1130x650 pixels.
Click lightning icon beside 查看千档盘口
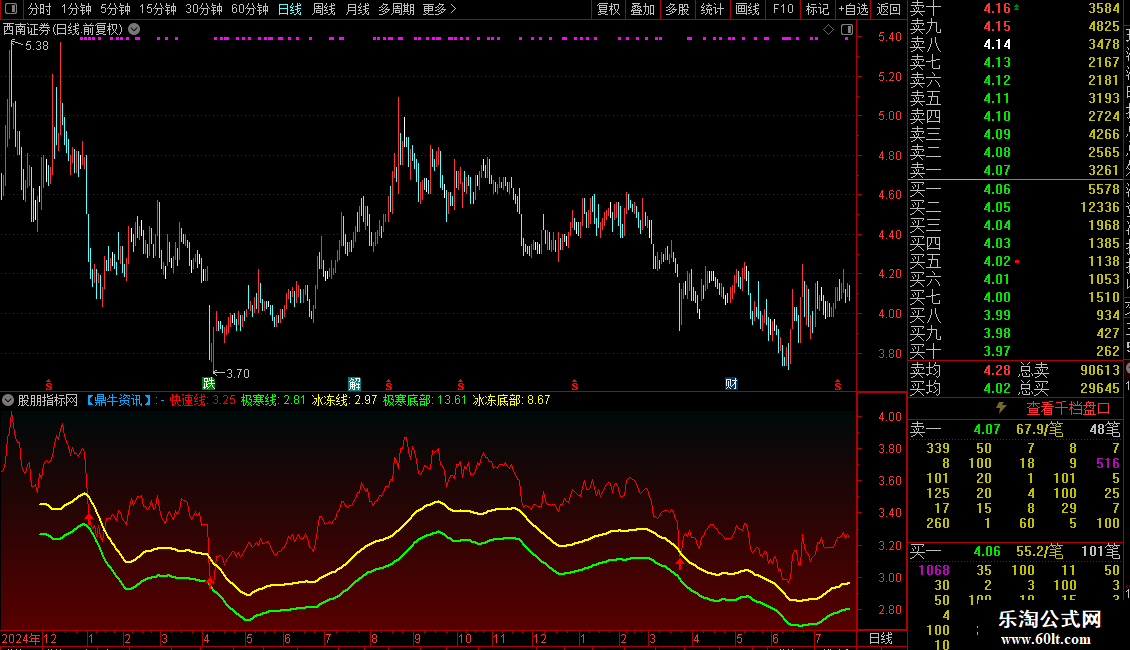(x=1001, y=408)
